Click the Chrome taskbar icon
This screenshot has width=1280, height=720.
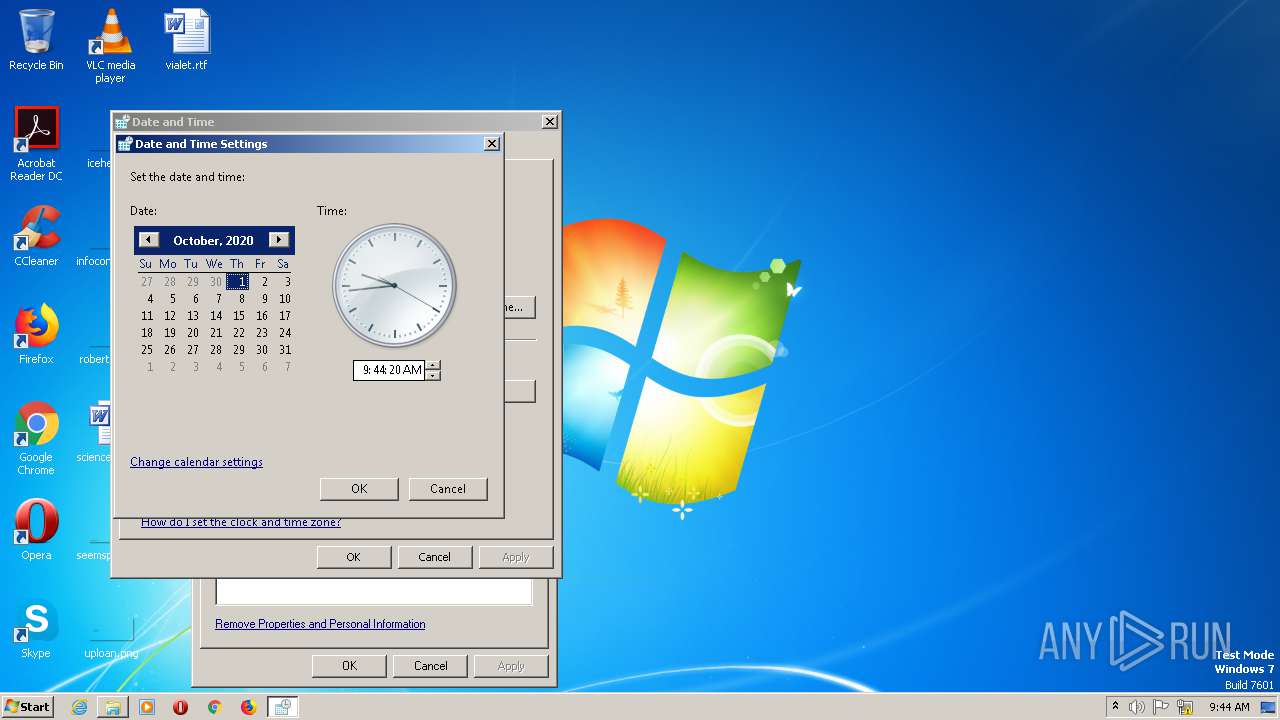214,707
